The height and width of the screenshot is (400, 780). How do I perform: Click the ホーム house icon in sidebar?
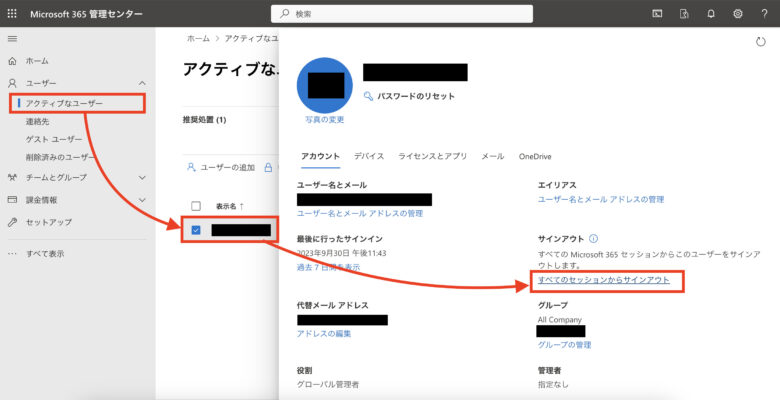[x=12, y=61]
